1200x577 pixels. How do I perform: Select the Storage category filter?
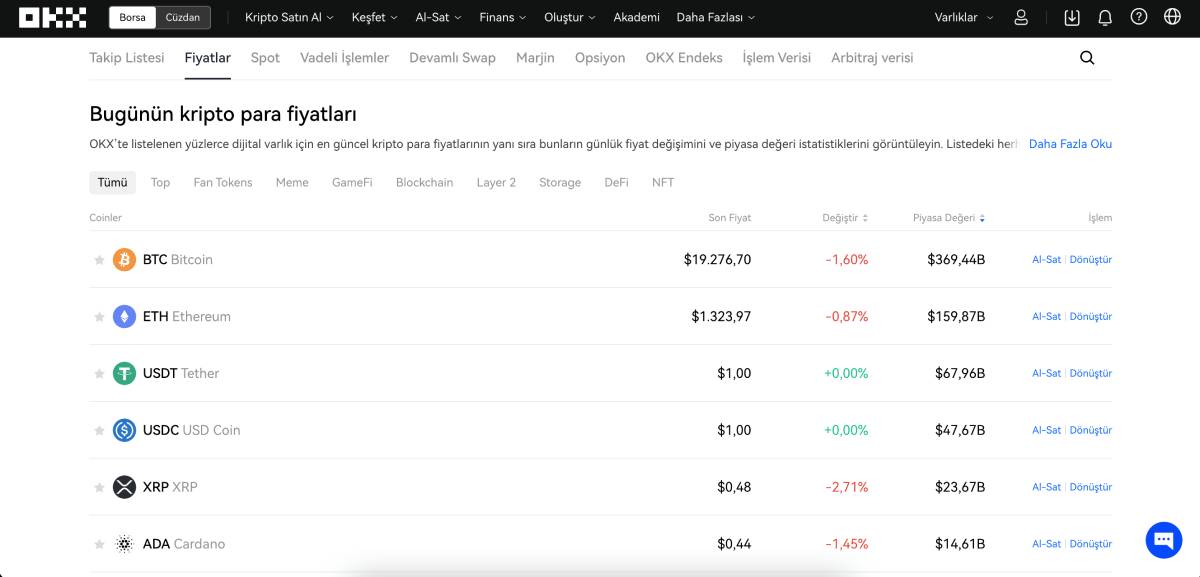(560, 183)
